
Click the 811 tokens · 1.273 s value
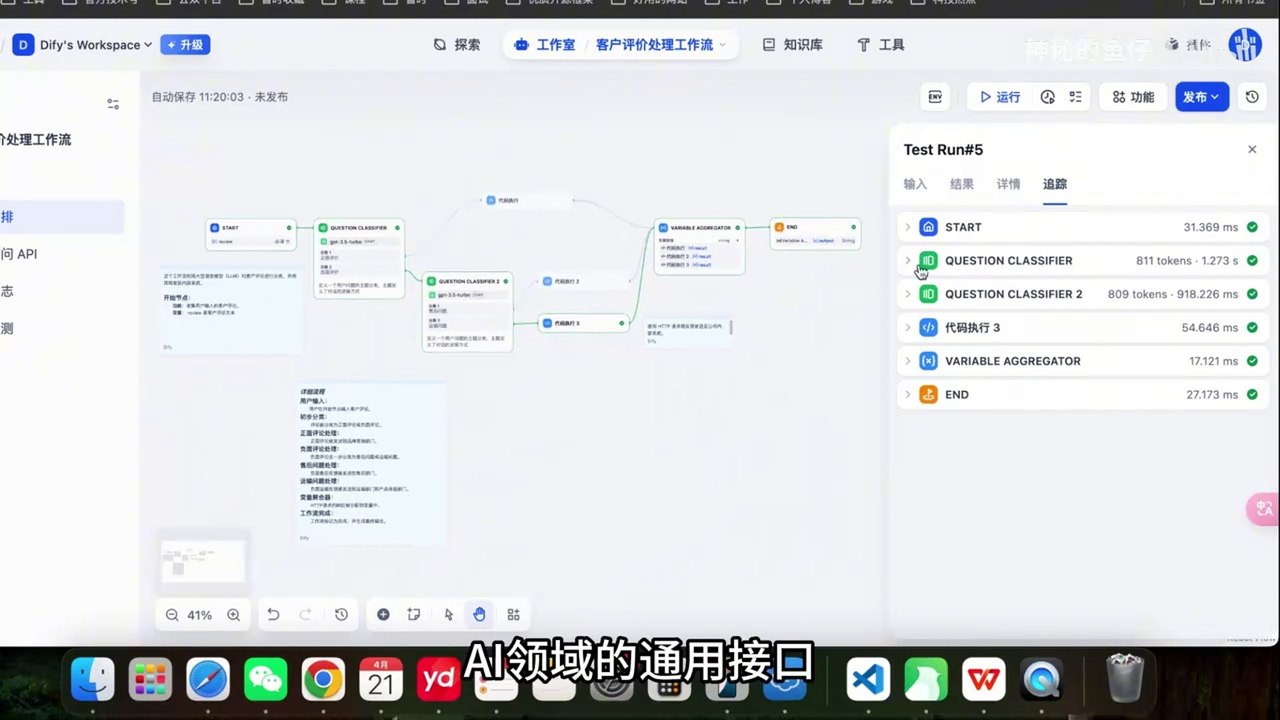click(1187, 261)
